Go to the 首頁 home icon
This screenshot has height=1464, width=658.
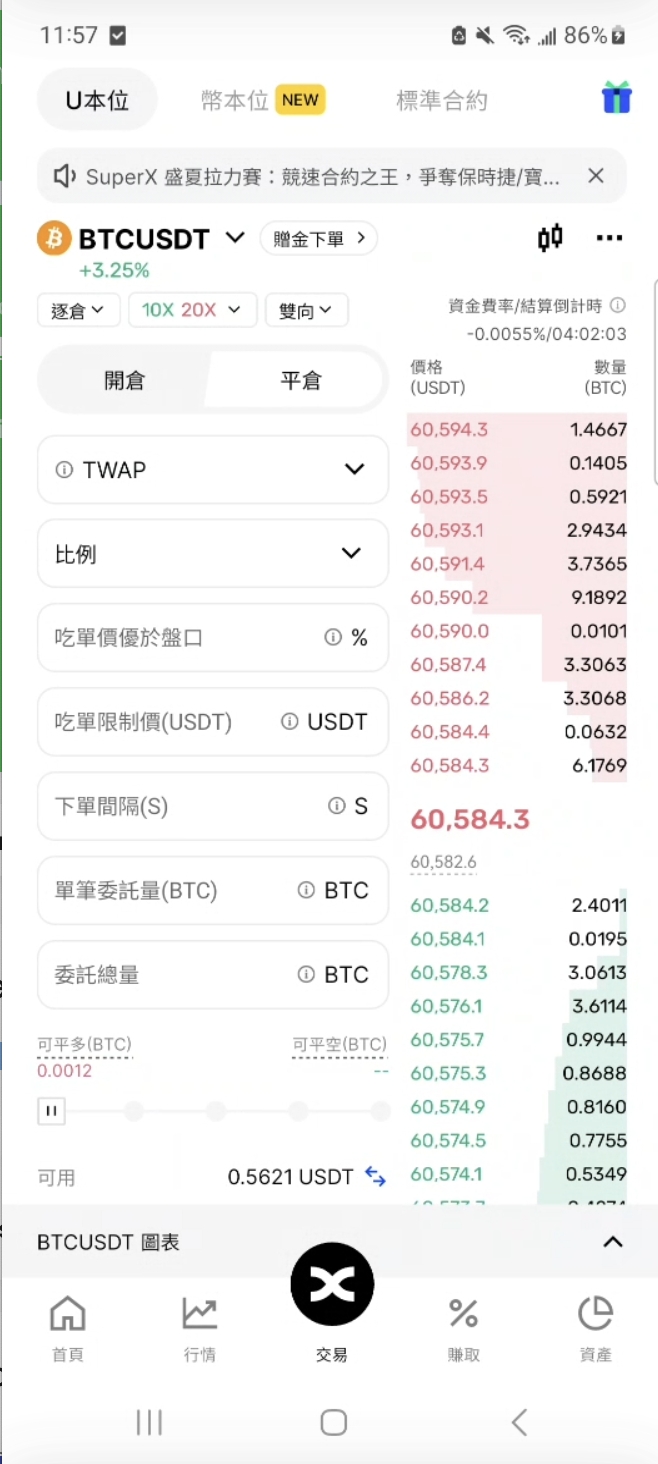pos(68,1327)
